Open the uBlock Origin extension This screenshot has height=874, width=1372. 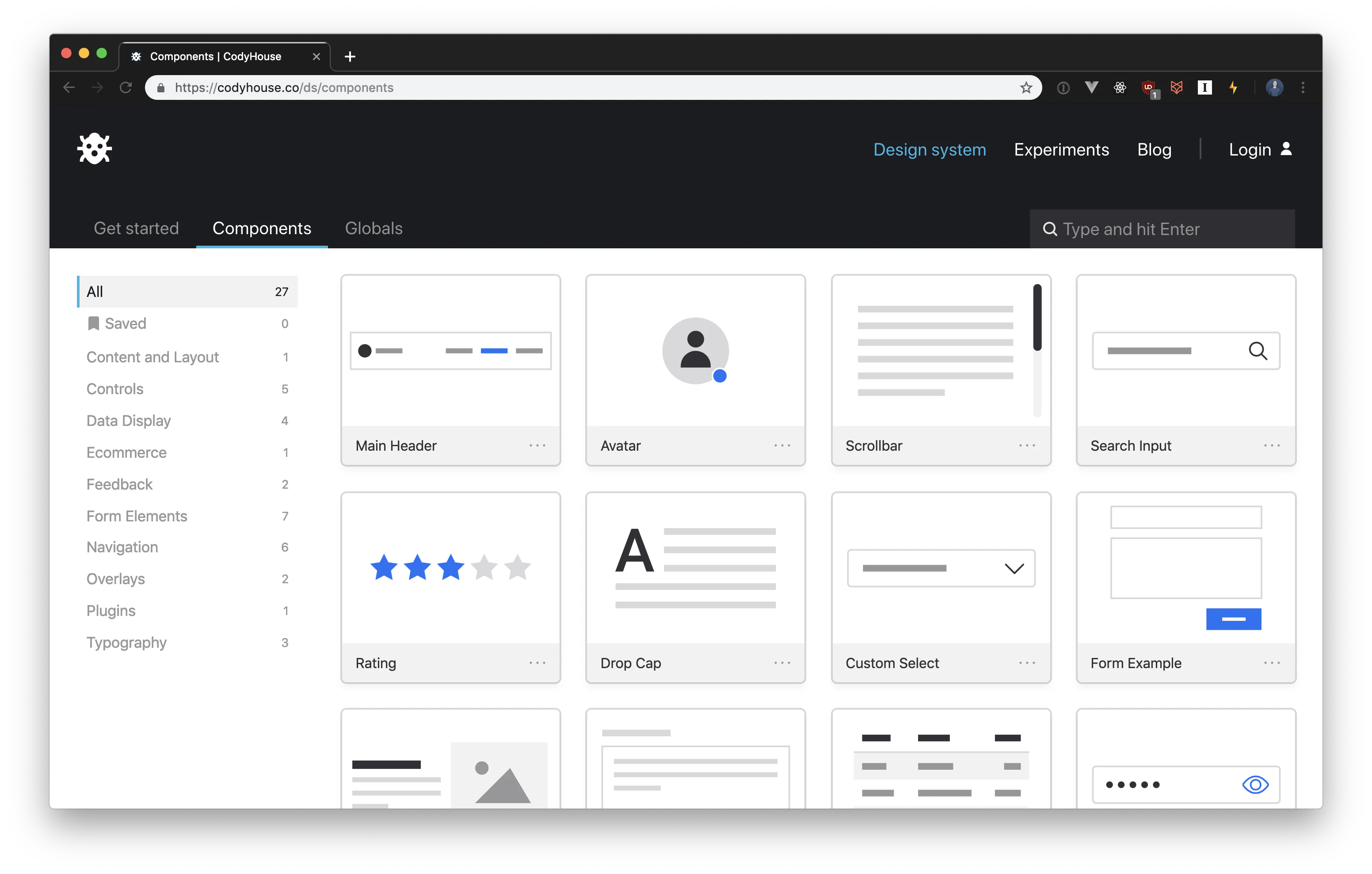1149,87
